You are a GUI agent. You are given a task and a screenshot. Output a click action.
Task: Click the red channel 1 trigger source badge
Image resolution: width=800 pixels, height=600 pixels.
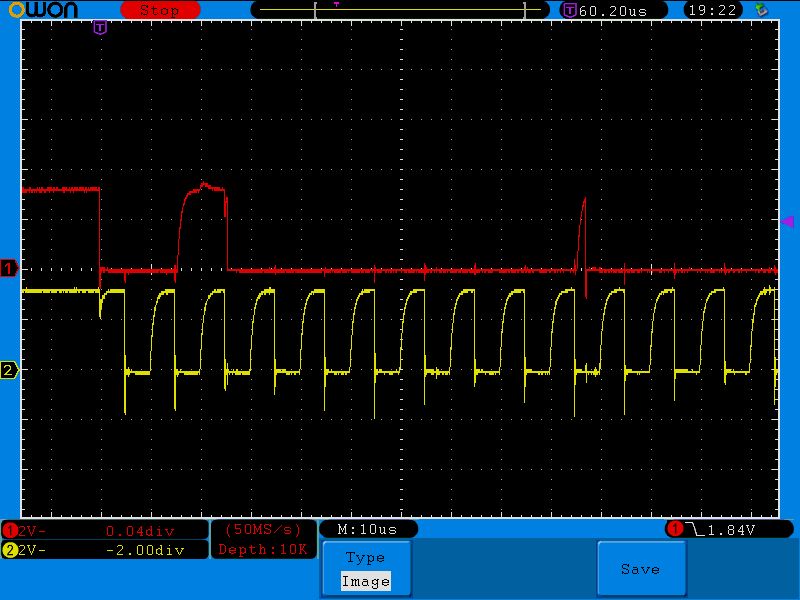(x=675, y=529)
